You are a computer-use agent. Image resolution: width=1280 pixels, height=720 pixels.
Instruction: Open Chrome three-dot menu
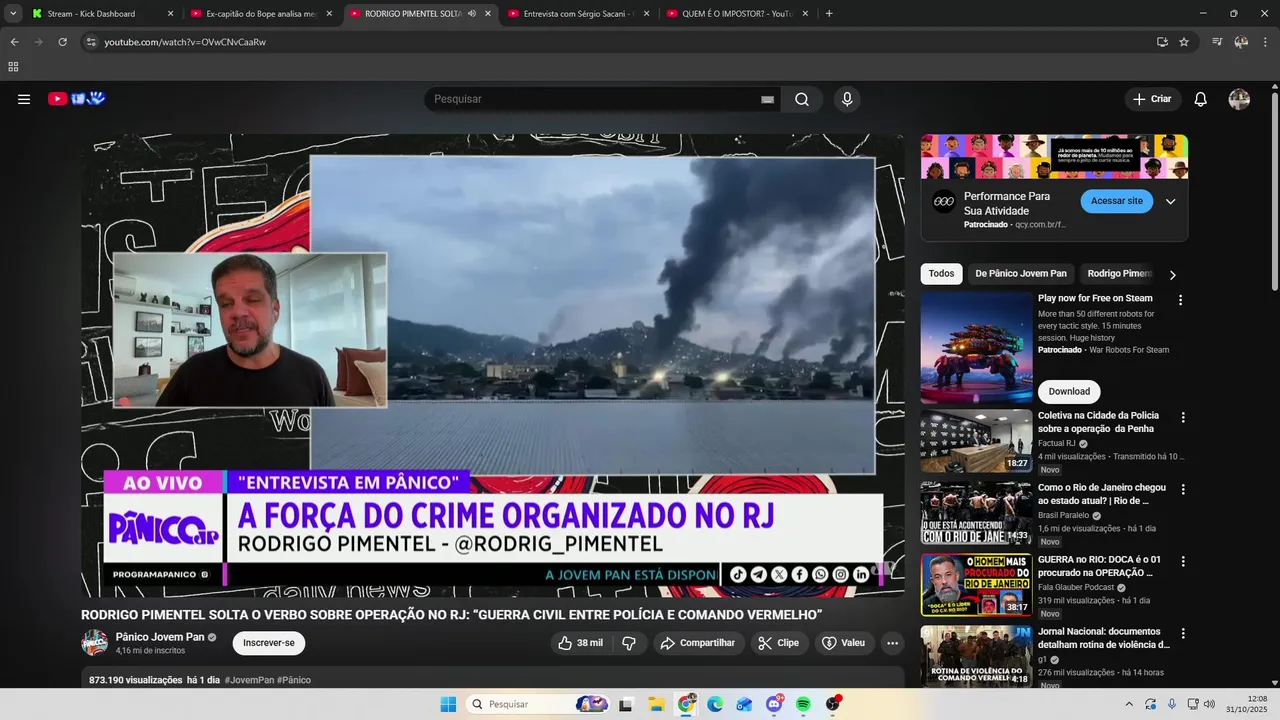click(x=1264, y=42)
